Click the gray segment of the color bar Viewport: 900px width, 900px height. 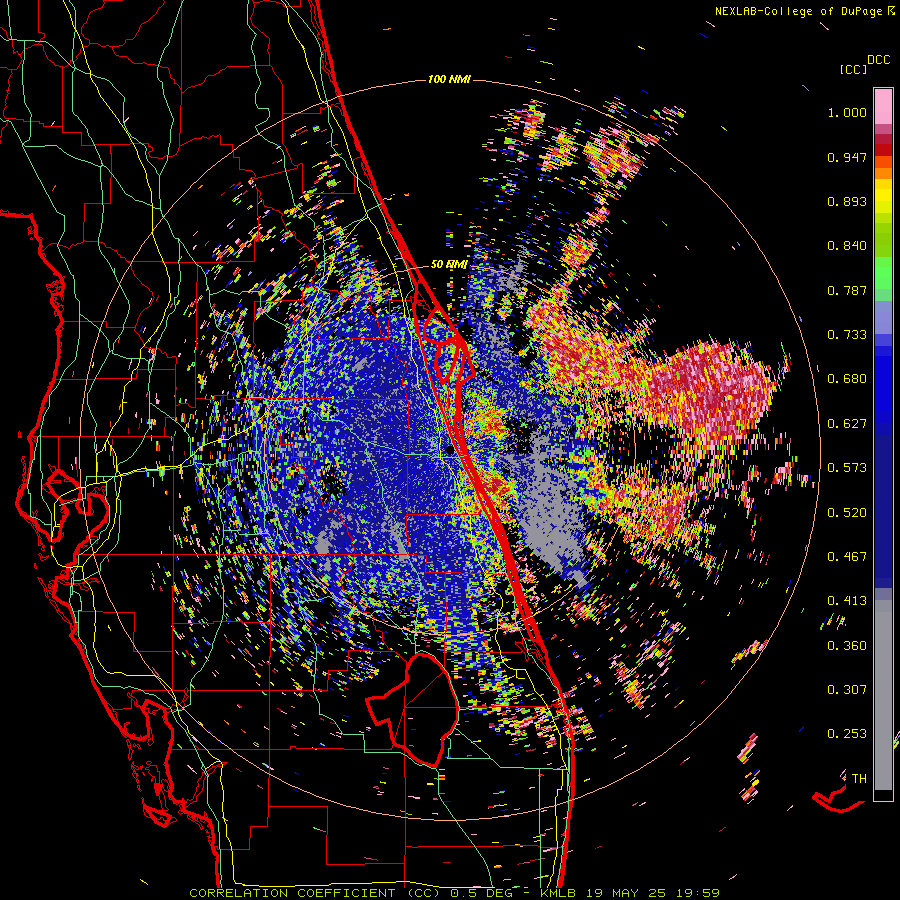[883, 695]
